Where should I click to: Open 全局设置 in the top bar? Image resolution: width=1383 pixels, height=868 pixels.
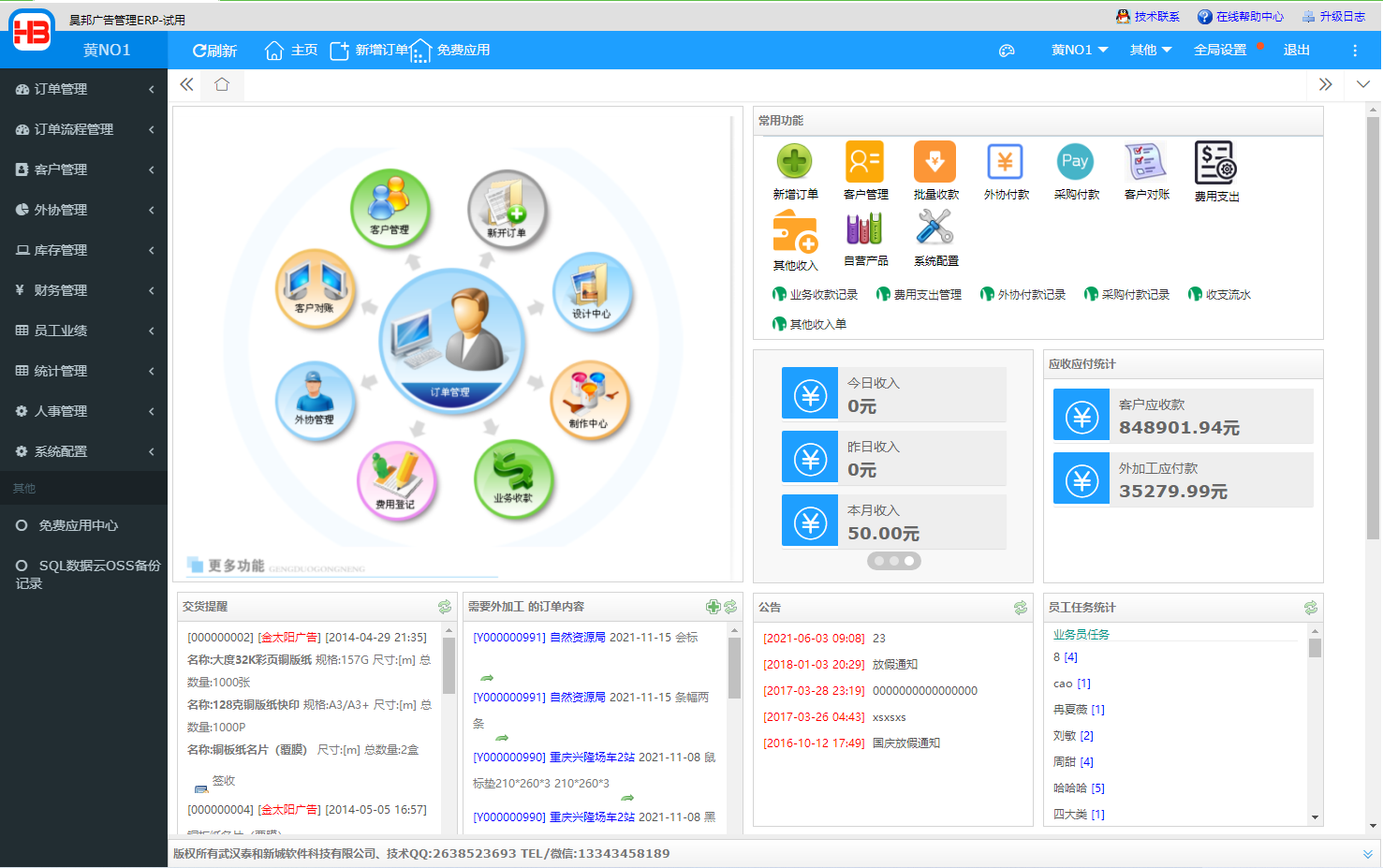tap(1220, 51)
